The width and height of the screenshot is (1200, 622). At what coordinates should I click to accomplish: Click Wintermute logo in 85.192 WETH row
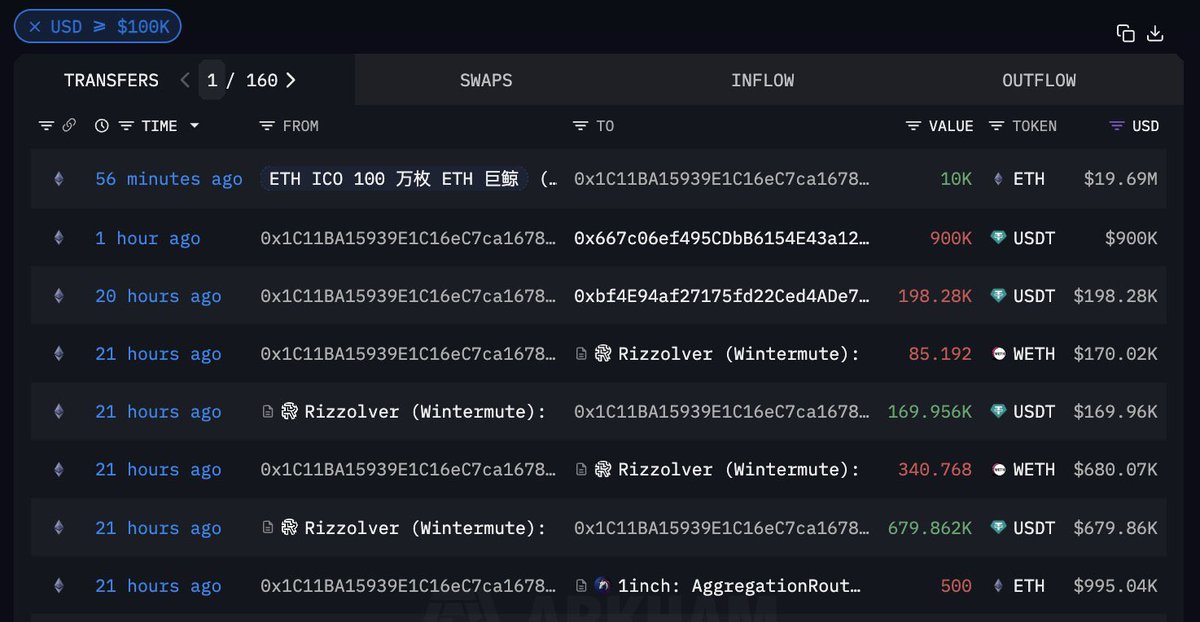tap(603, 354)
